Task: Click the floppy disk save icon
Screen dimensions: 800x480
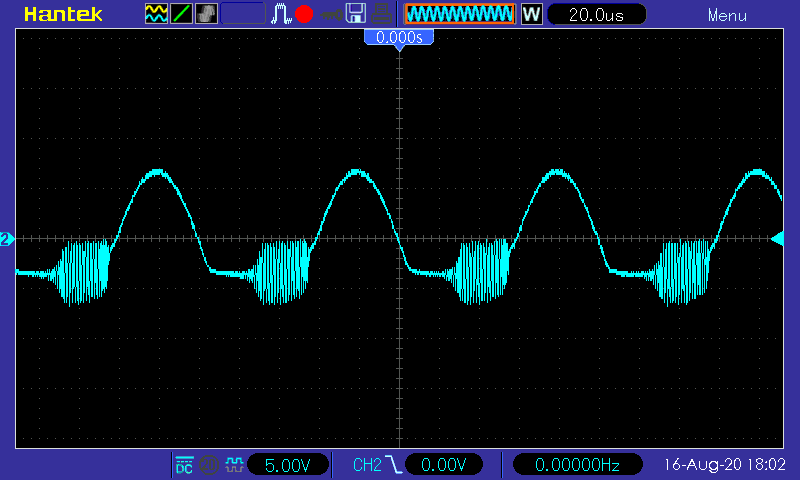Action: click(x=356, y=13)
